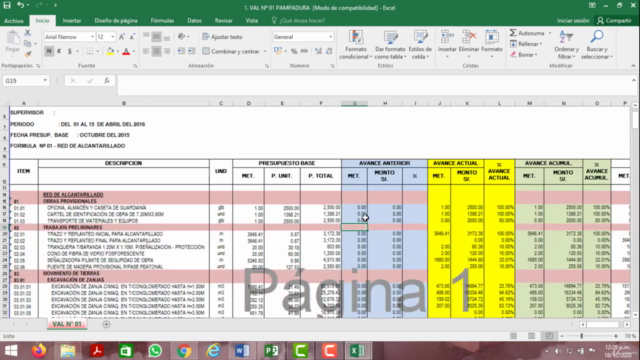Image resolution: width=640 pixels, height=360 pixels.
Task: Open Formato condicional menu
Action: [356, 44]
